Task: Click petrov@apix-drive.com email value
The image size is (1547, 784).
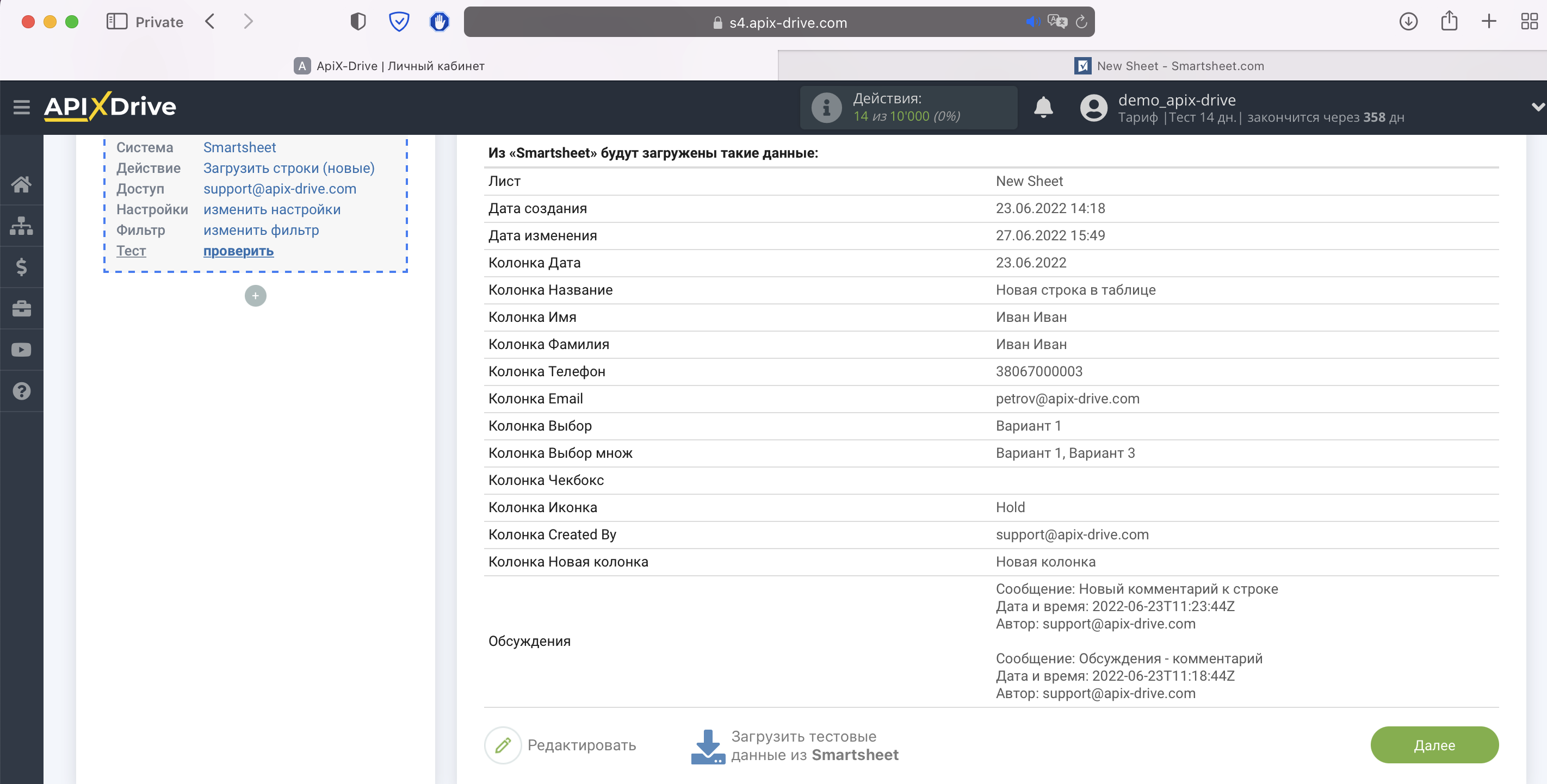Action: coord(1067,399)
